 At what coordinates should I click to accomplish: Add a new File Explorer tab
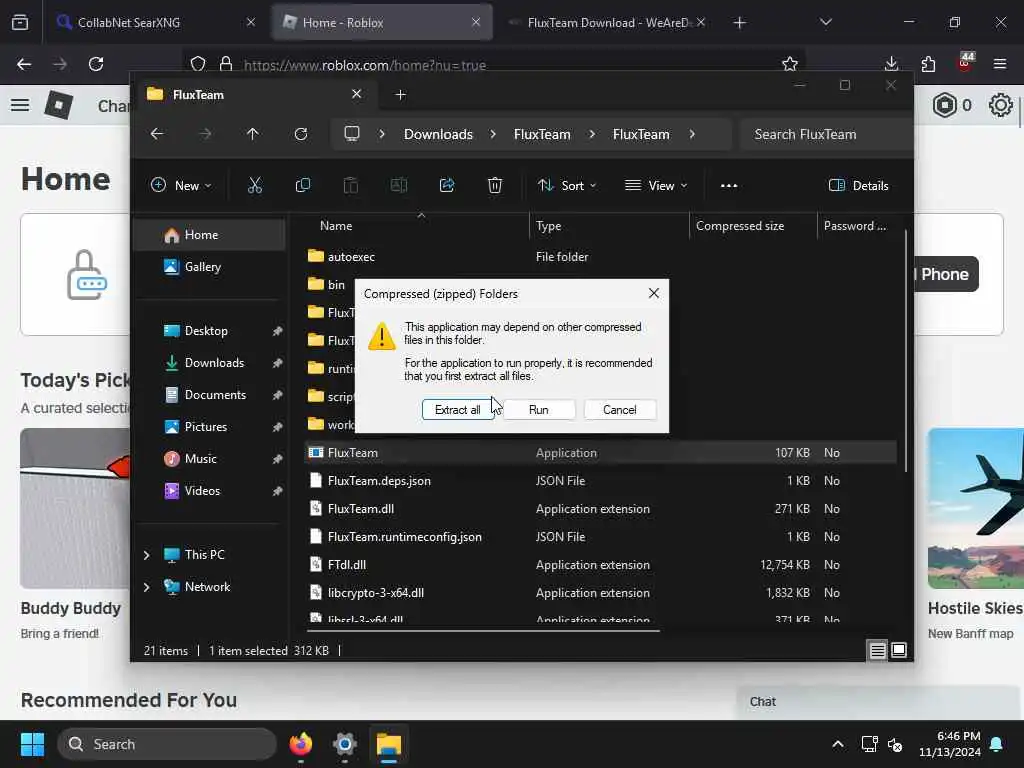pos(401,95)
